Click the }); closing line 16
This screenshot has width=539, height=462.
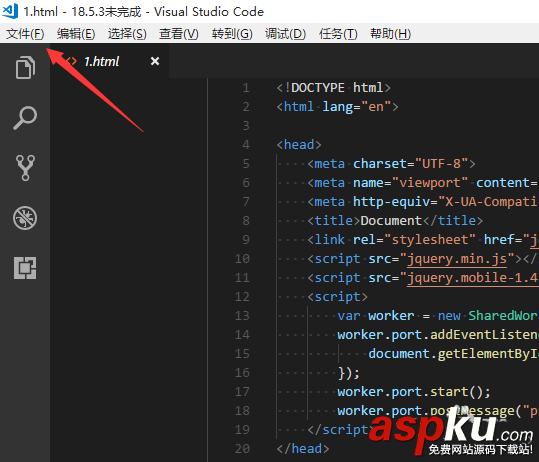(x=349, y=373)
